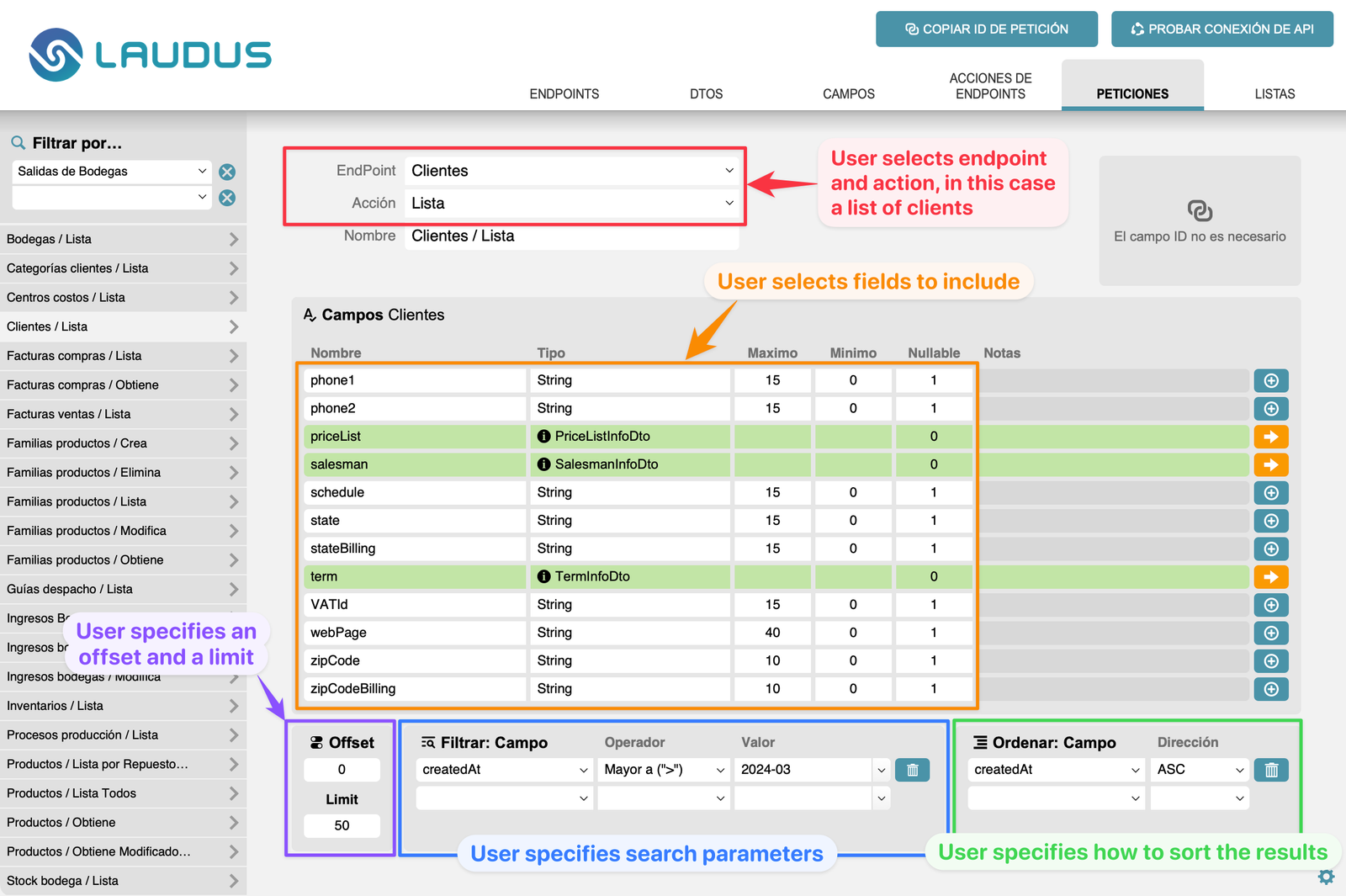Open the Acción dropdown showing Lista
Screen dimensions: 1346x896
(x=572, y=204)
